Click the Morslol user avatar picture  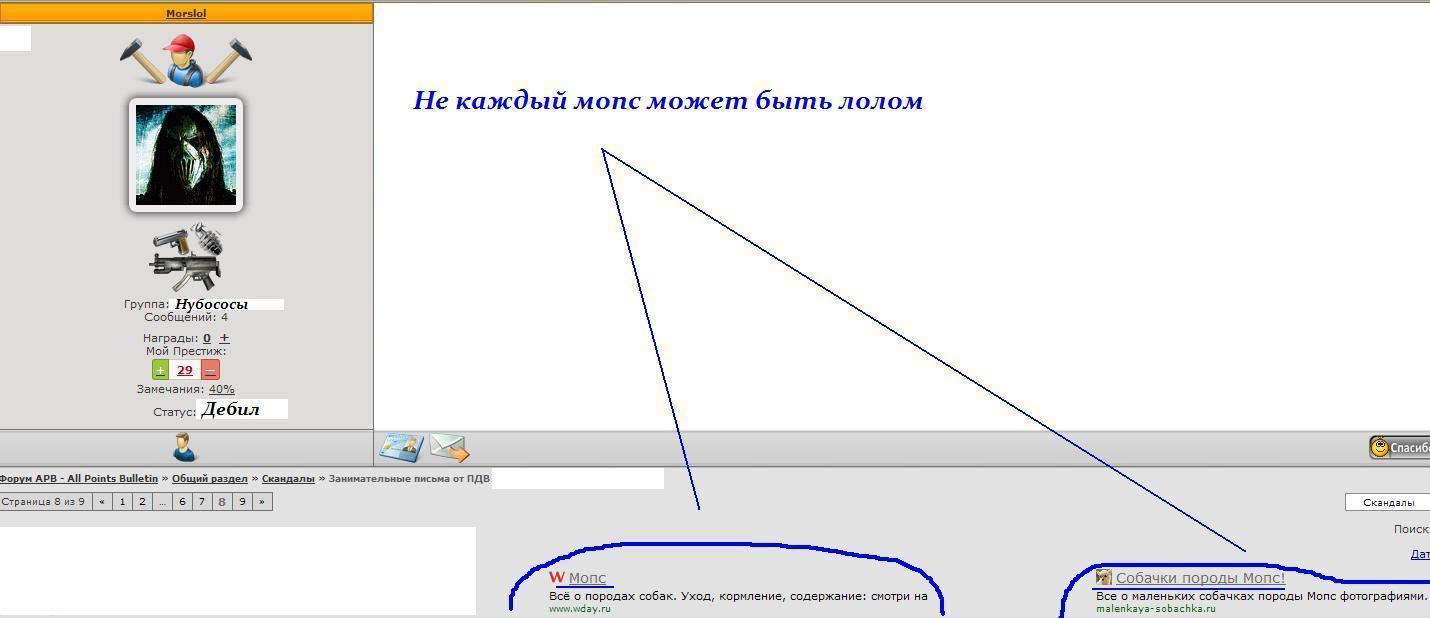coord(186,155)
